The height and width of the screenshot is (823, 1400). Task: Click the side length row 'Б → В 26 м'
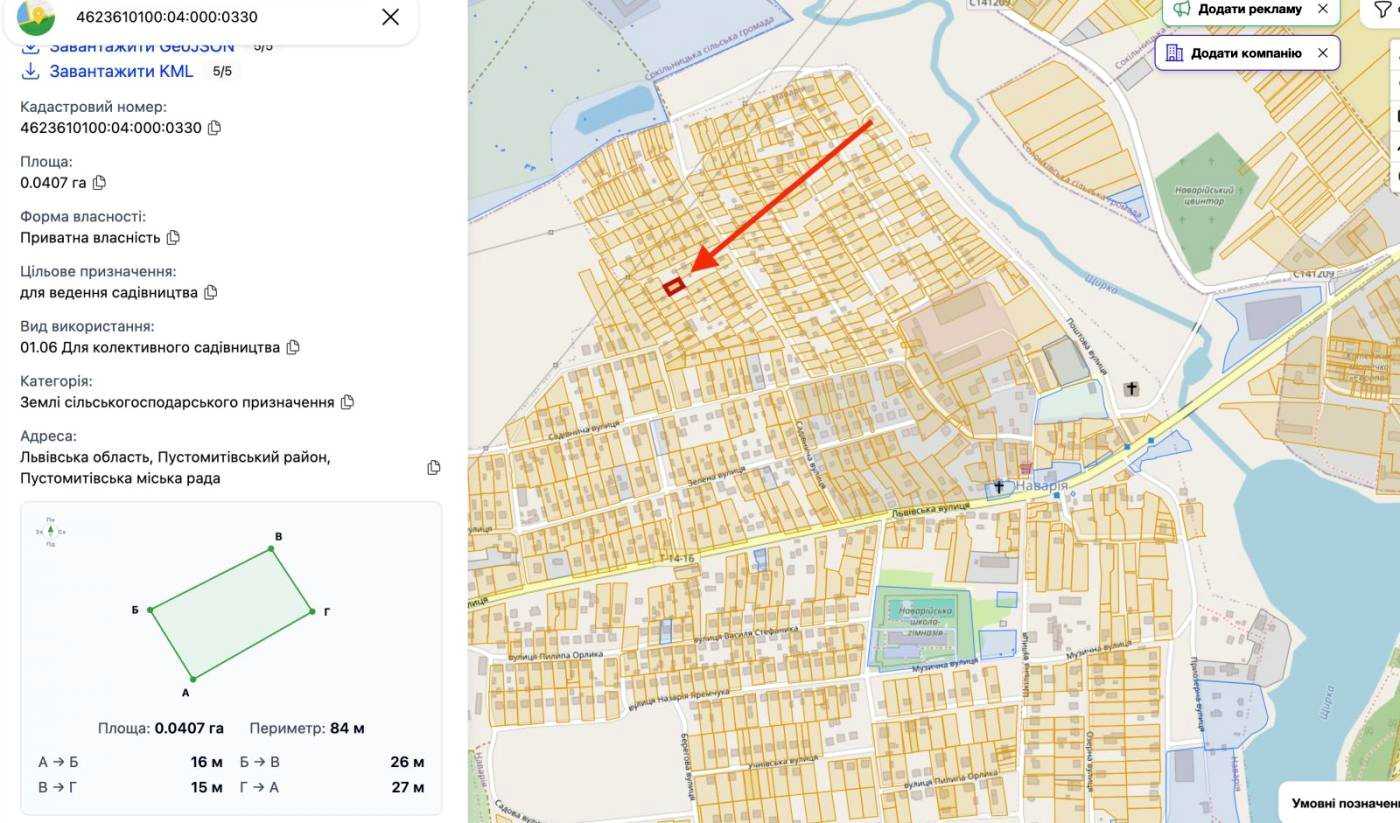coord(332,762)
